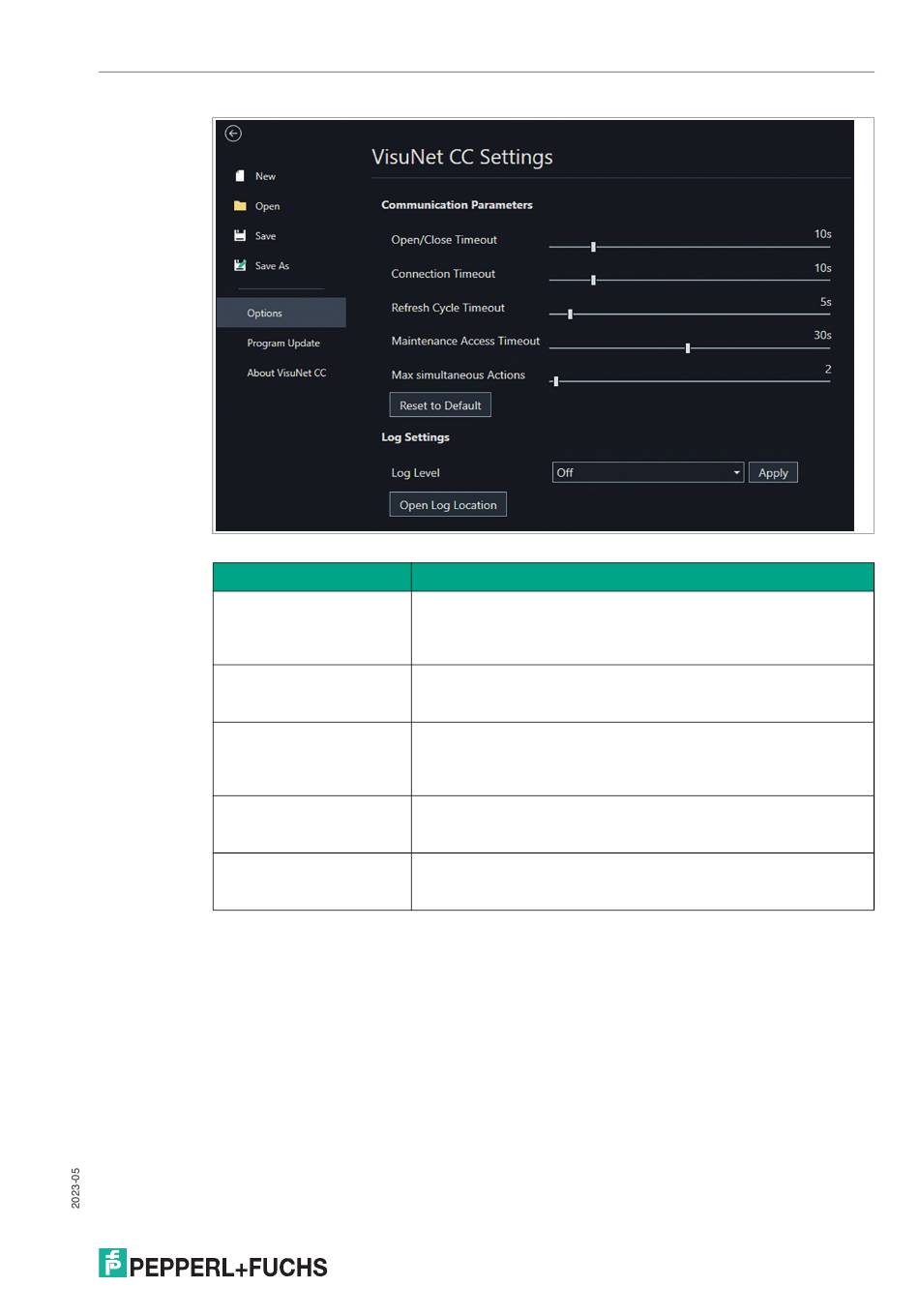919x1316 pixels.
Task: Click the Save floppy disk icon
Action: click(240, 235)
